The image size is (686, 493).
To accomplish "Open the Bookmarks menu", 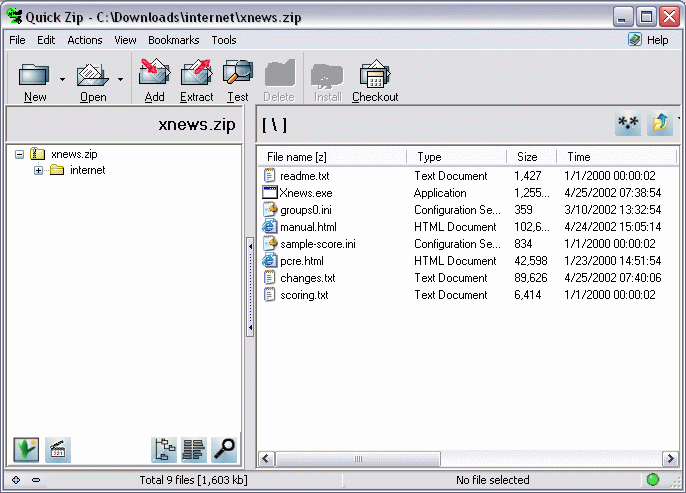I will 173,40.
